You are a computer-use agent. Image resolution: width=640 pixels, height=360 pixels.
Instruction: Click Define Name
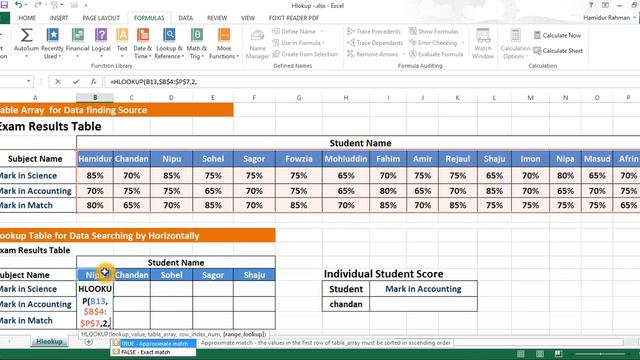294,31
